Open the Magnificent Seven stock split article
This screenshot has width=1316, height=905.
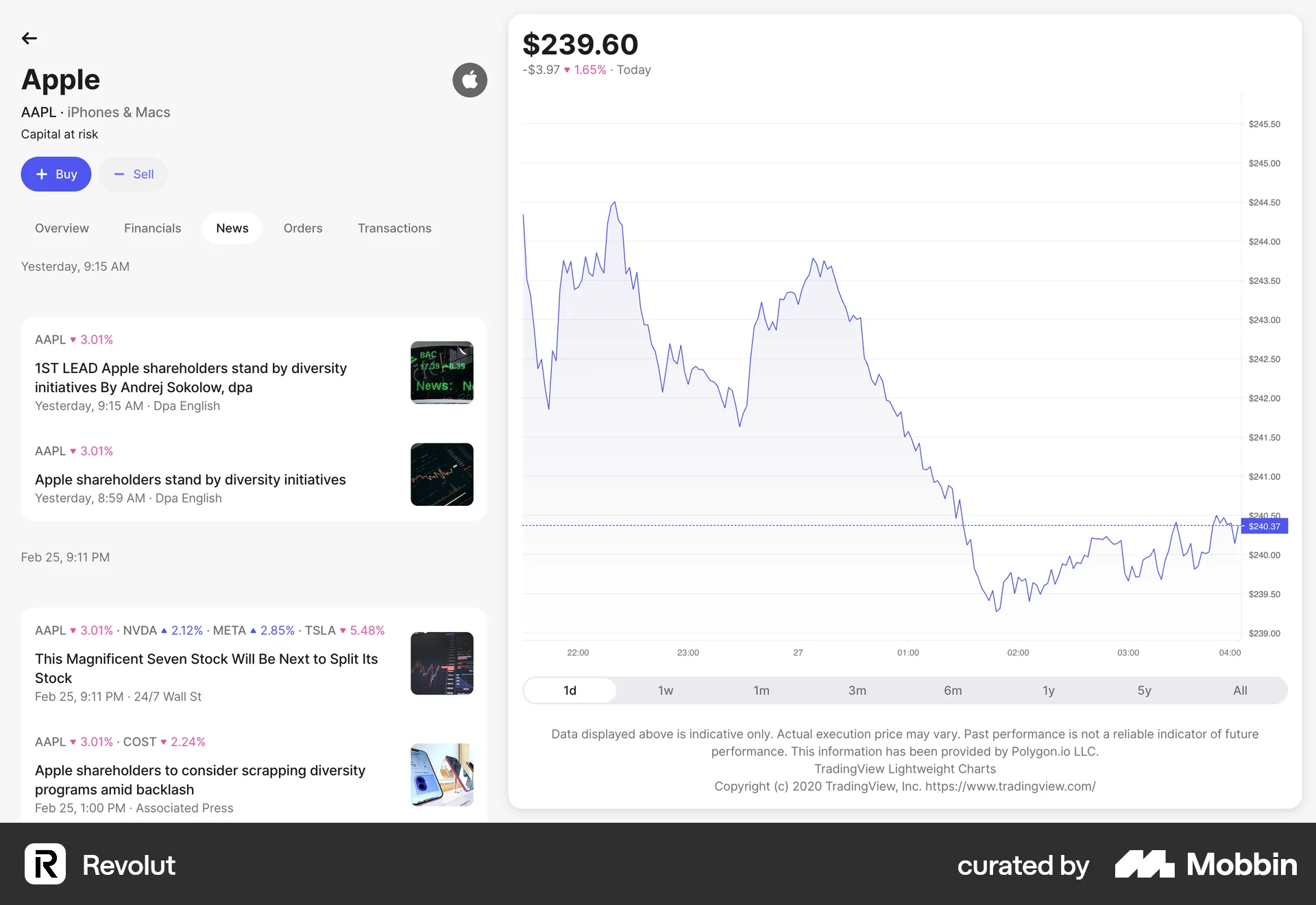(206, 668)
